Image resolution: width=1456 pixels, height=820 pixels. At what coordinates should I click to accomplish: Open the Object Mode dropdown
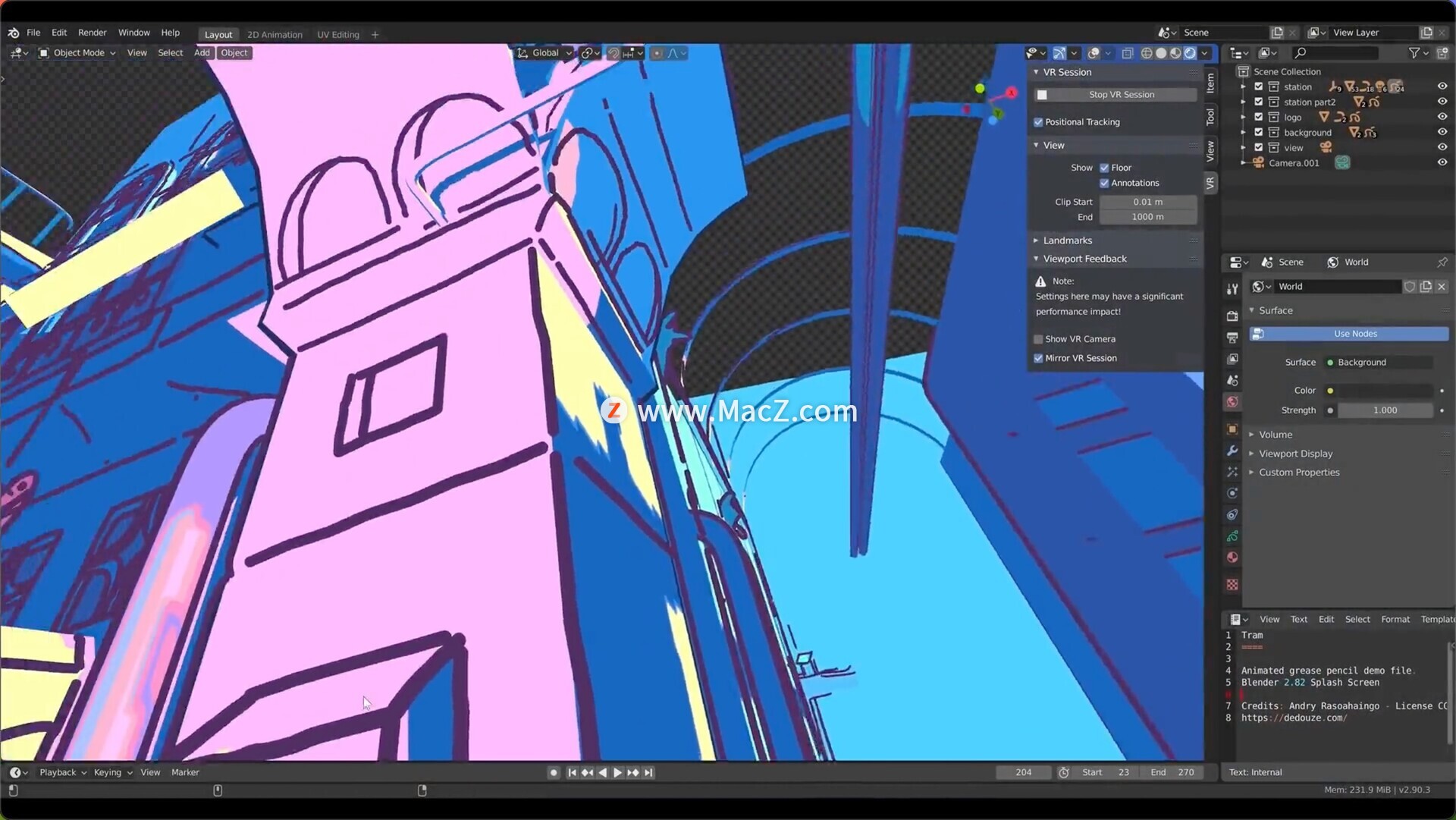[77, 53]
